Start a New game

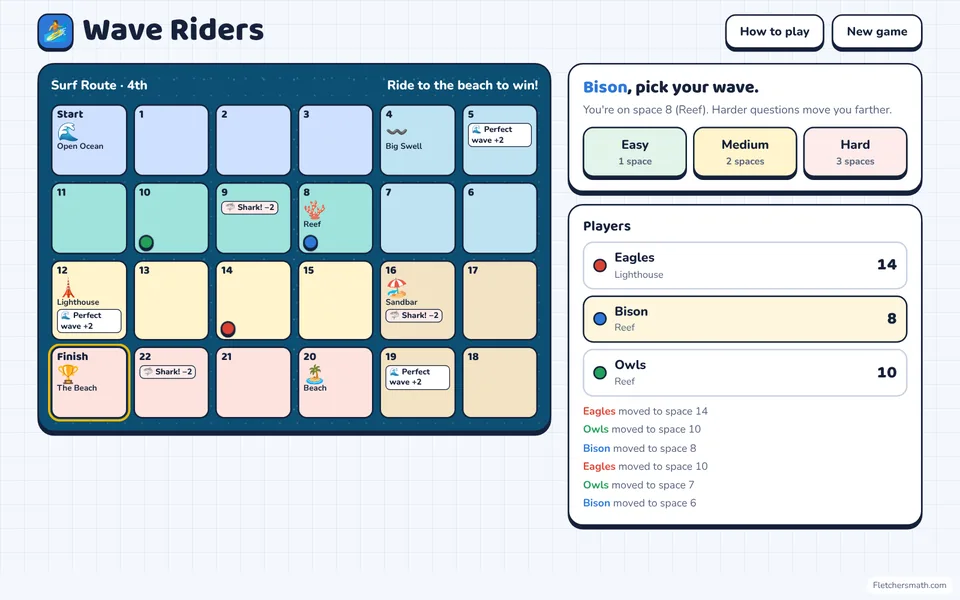pyautogui.click(x=877, y=32)
